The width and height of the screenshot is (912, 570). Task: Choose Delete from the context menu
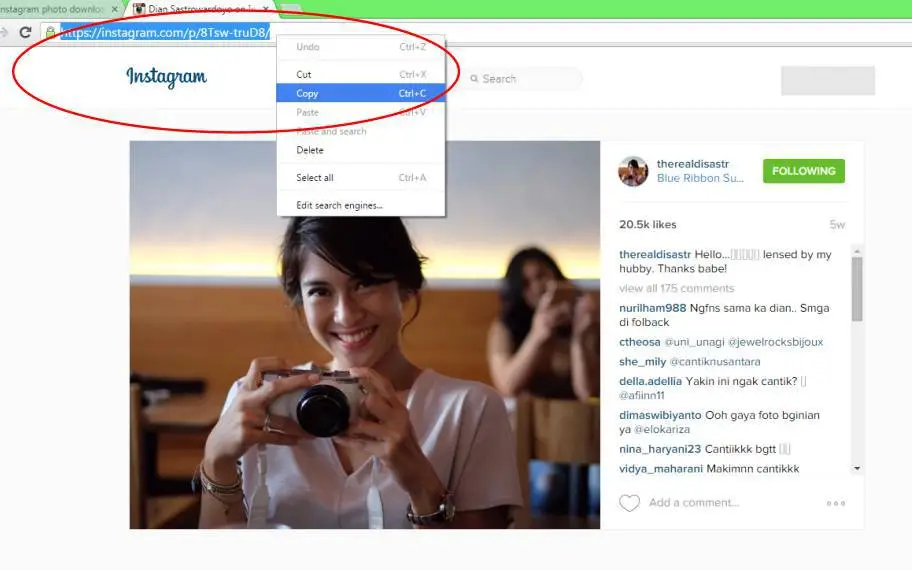click(x=310, y=151)
